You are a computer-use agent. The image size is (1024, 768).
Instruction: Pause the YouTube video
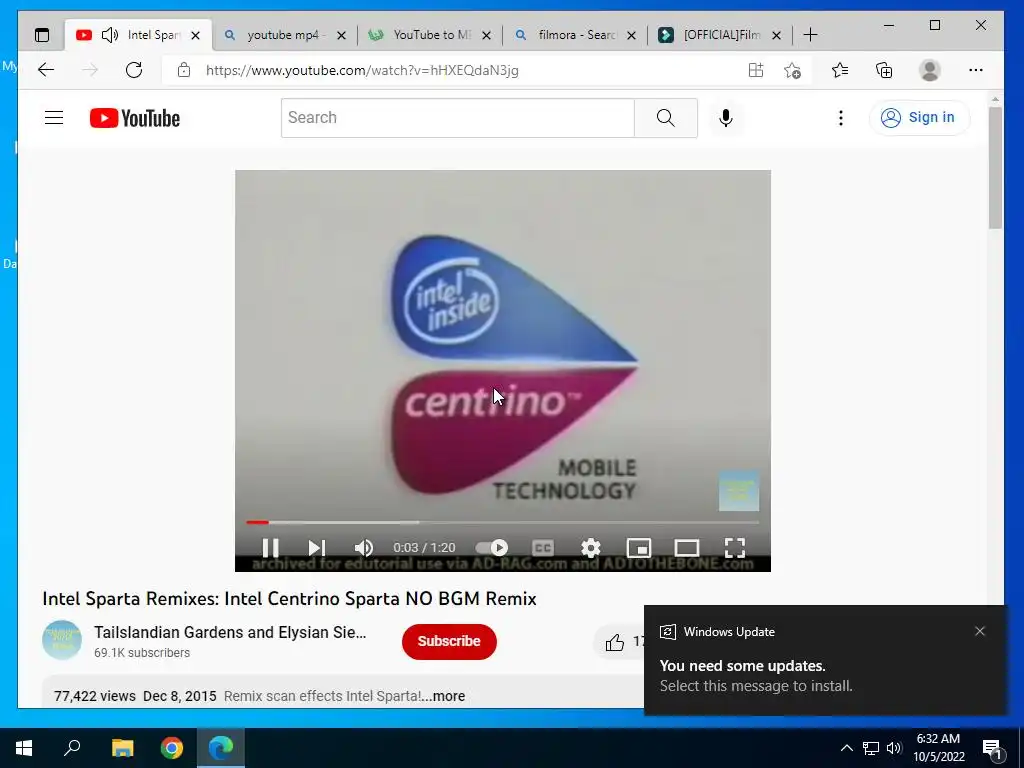click(270, 547)
